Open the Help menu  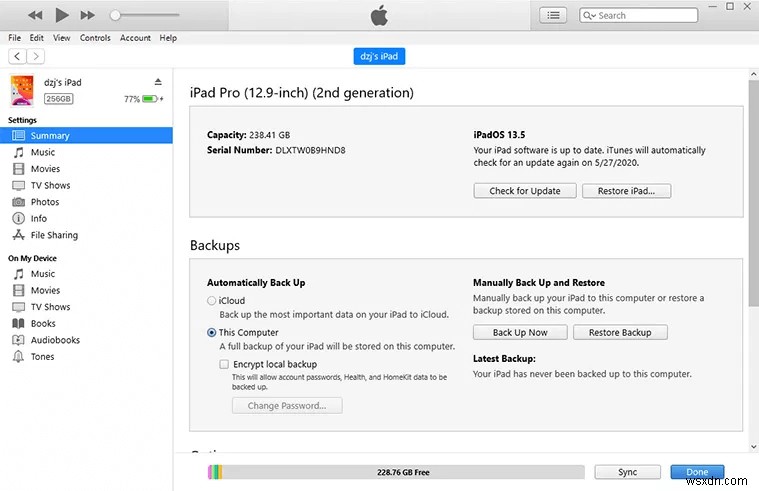(168, 38)
